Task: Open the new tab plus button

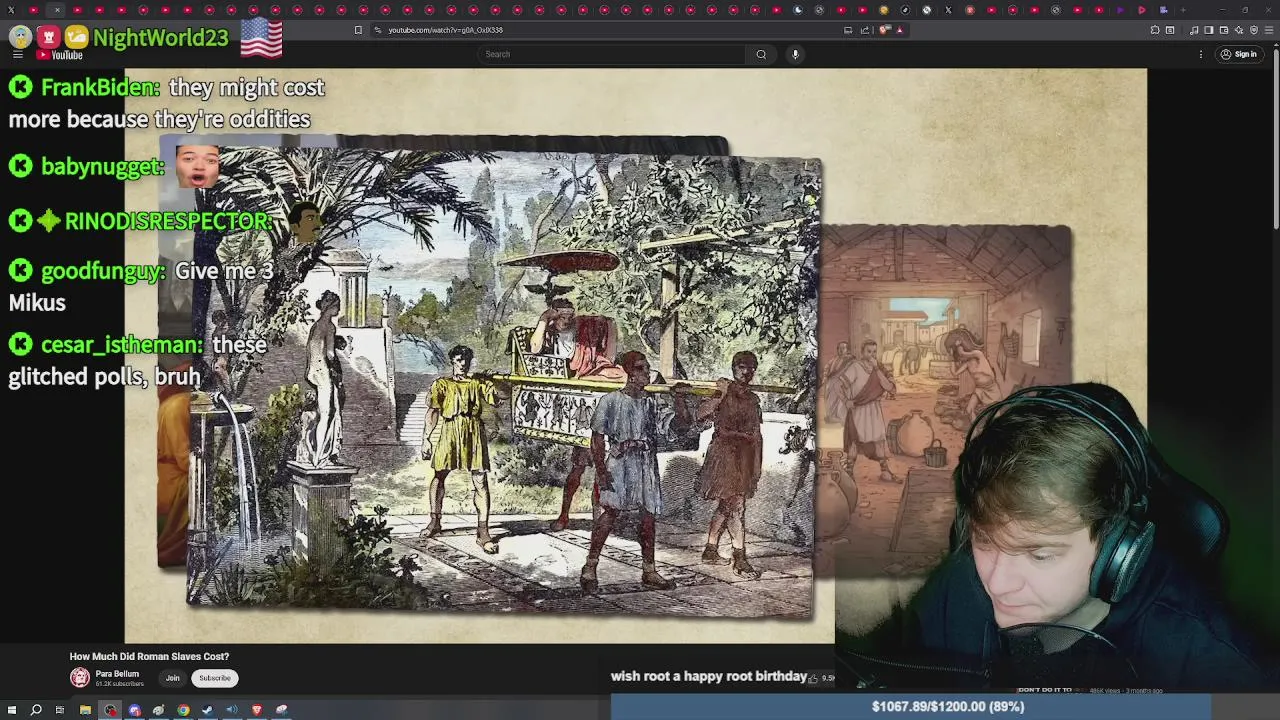Action: [1183, 10]
